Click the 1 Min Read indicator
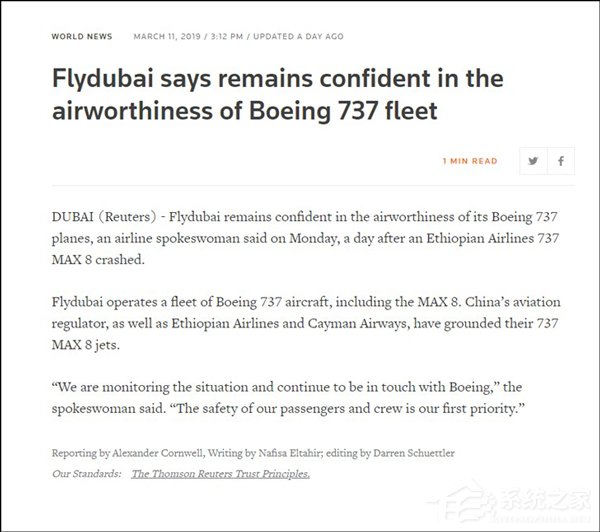 click(x=470, y=161)
